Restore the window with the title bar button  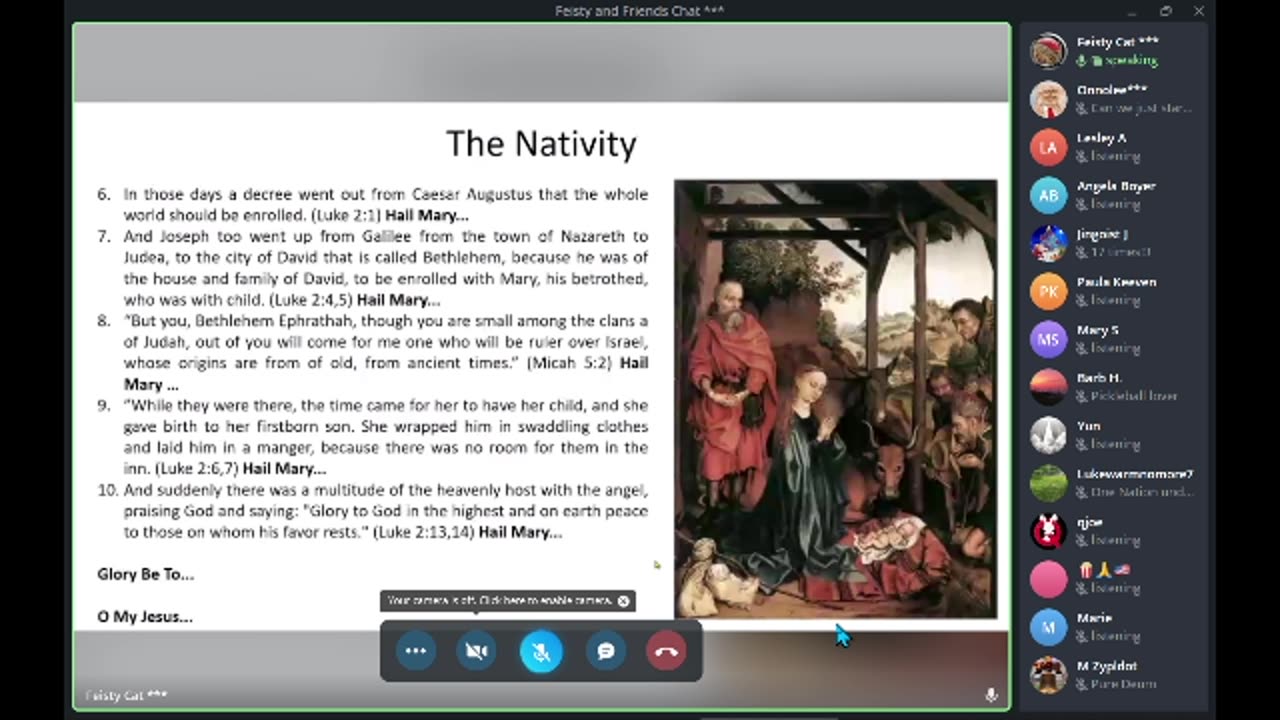click(x=1166, y=11)
